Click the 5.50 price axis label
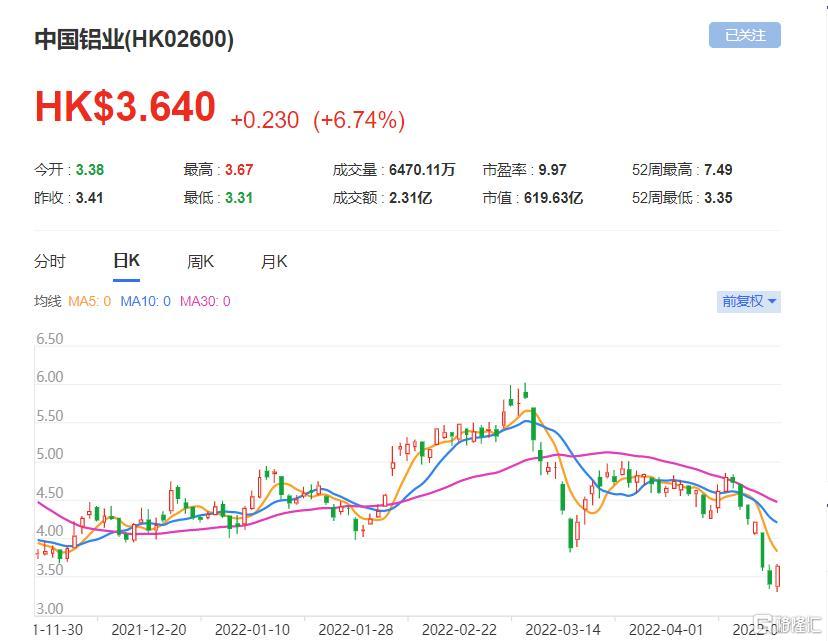 coord(50,416)
